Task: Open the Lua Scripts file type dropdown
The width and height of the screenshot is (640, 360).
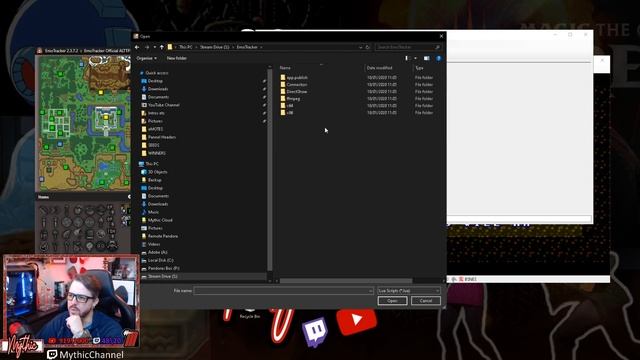Action: click(409, 291)
